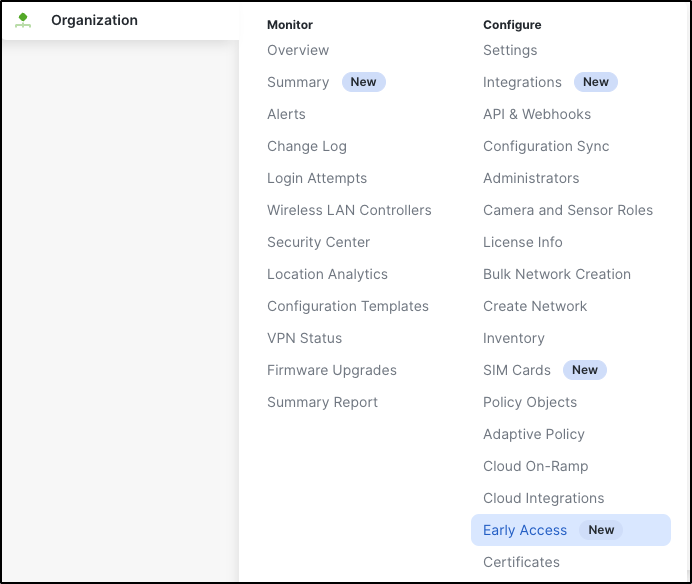The width and height of the screenshot is (692, 584).
Task: Navigate to Security Center
Action: (318, 242)
